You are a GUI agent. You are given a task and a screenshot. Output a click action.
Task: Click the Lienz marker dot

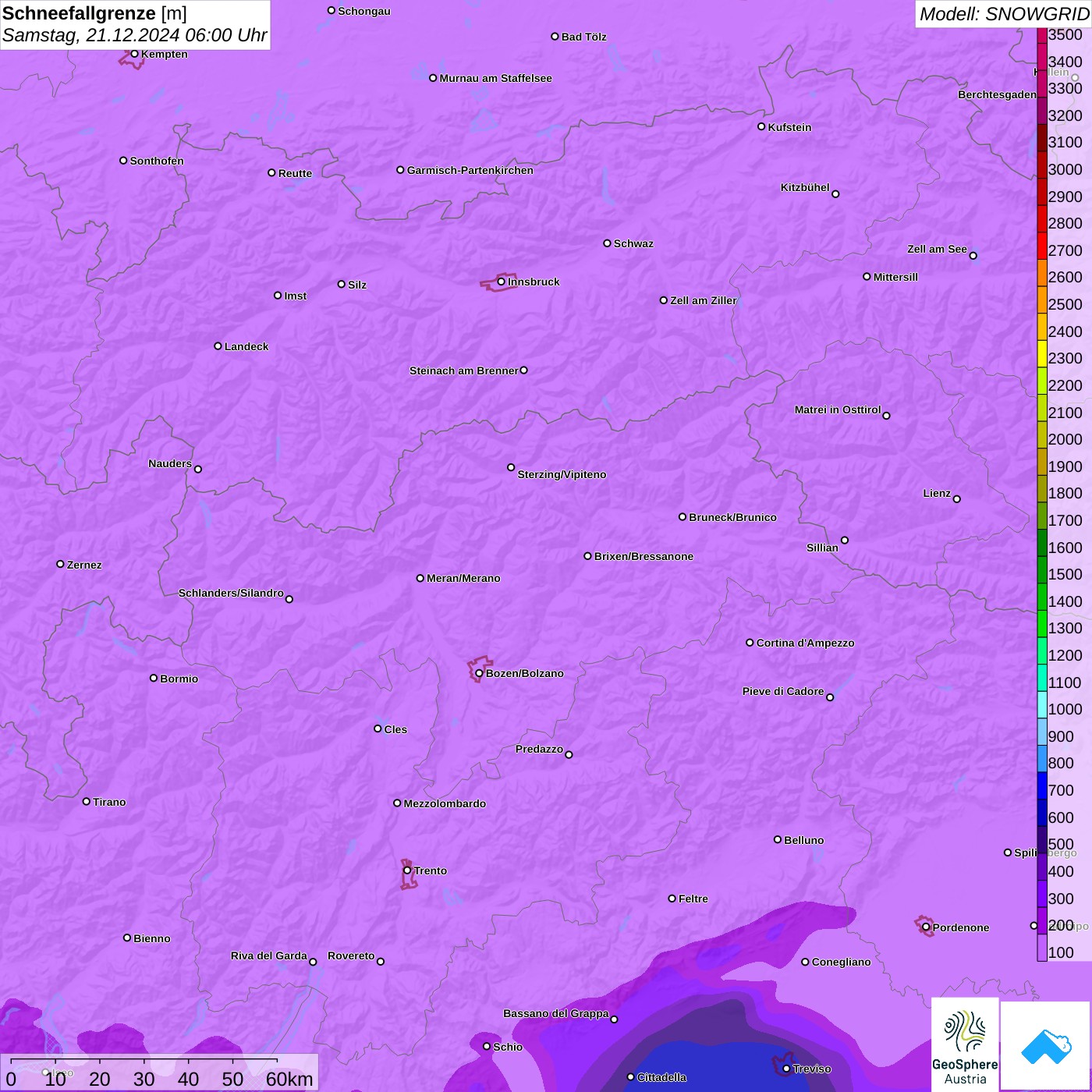coord(957,499)
